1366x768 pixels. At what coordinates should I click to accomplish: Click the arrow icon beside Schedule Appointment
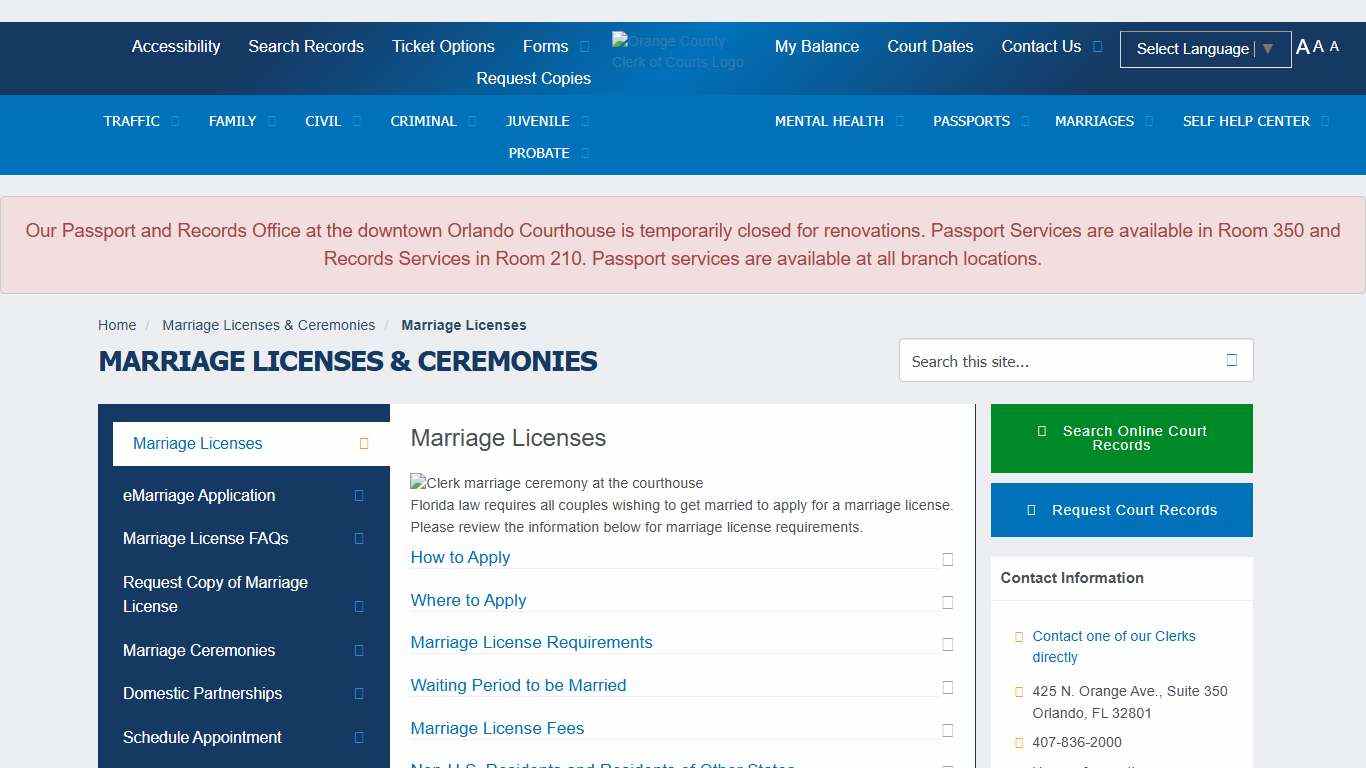pos(359,738)
